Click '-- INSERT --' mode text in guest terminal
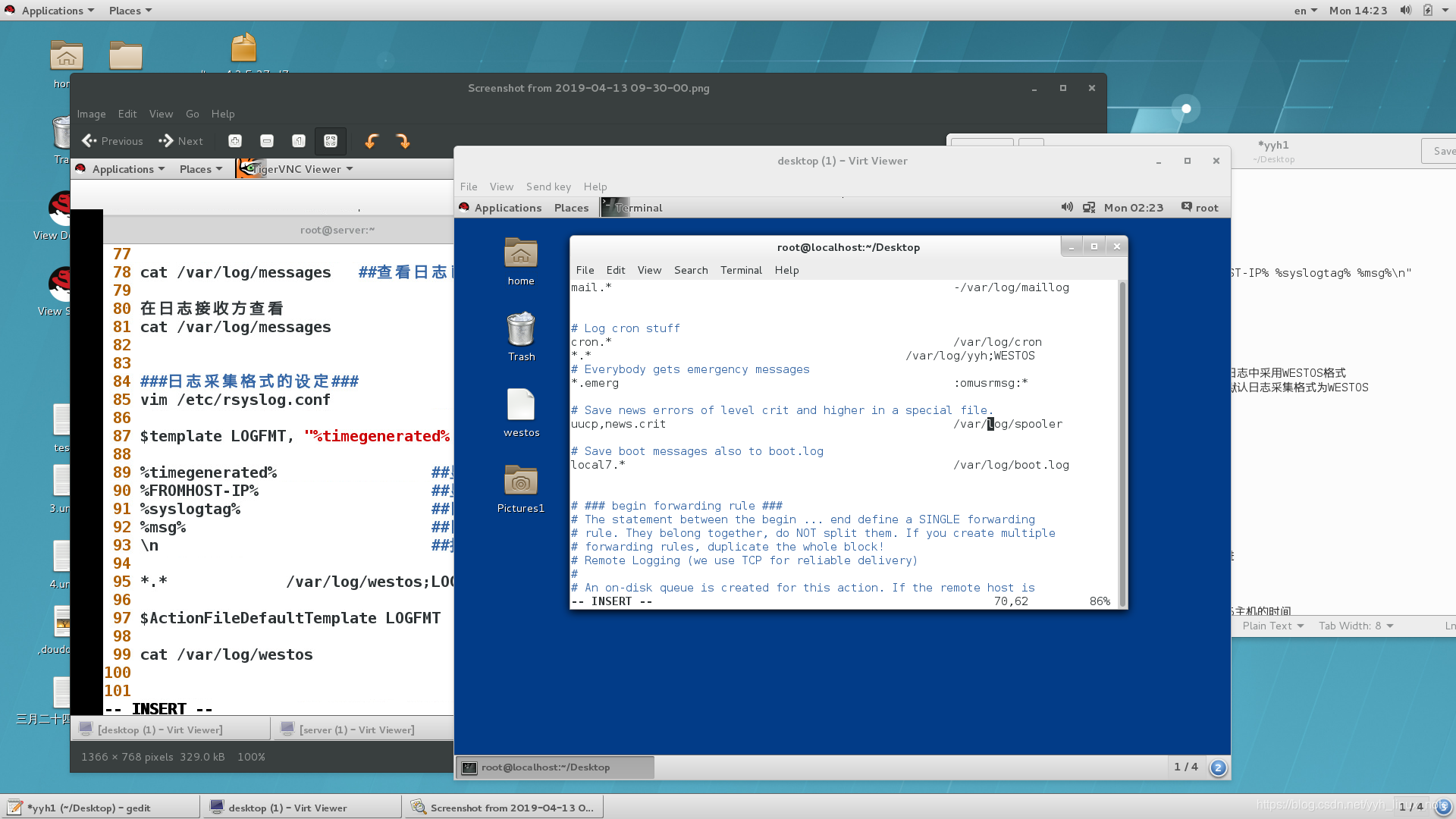The height and width of the screenshot is (819, 1456). coord(611,601)
